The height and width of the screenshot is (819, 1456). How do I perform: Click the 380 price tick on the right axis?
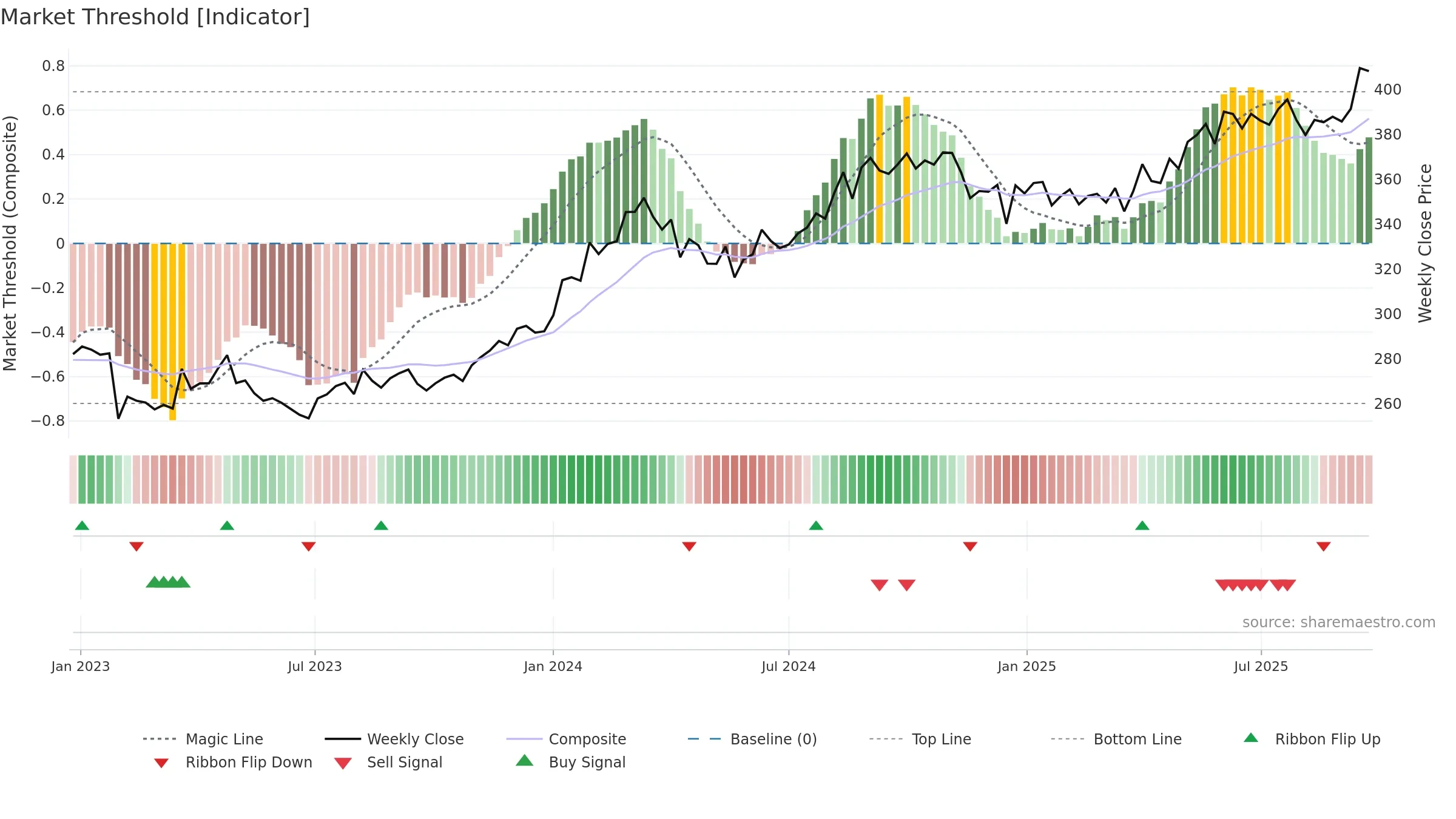[1388, 135]
